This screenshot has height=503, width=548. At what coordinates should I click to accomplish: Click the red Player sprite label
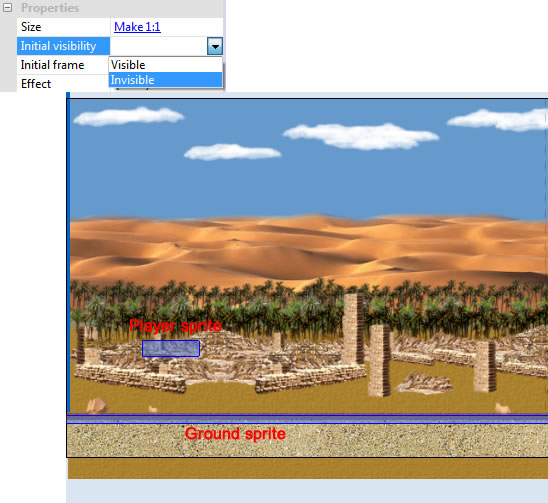pos(175,326)
